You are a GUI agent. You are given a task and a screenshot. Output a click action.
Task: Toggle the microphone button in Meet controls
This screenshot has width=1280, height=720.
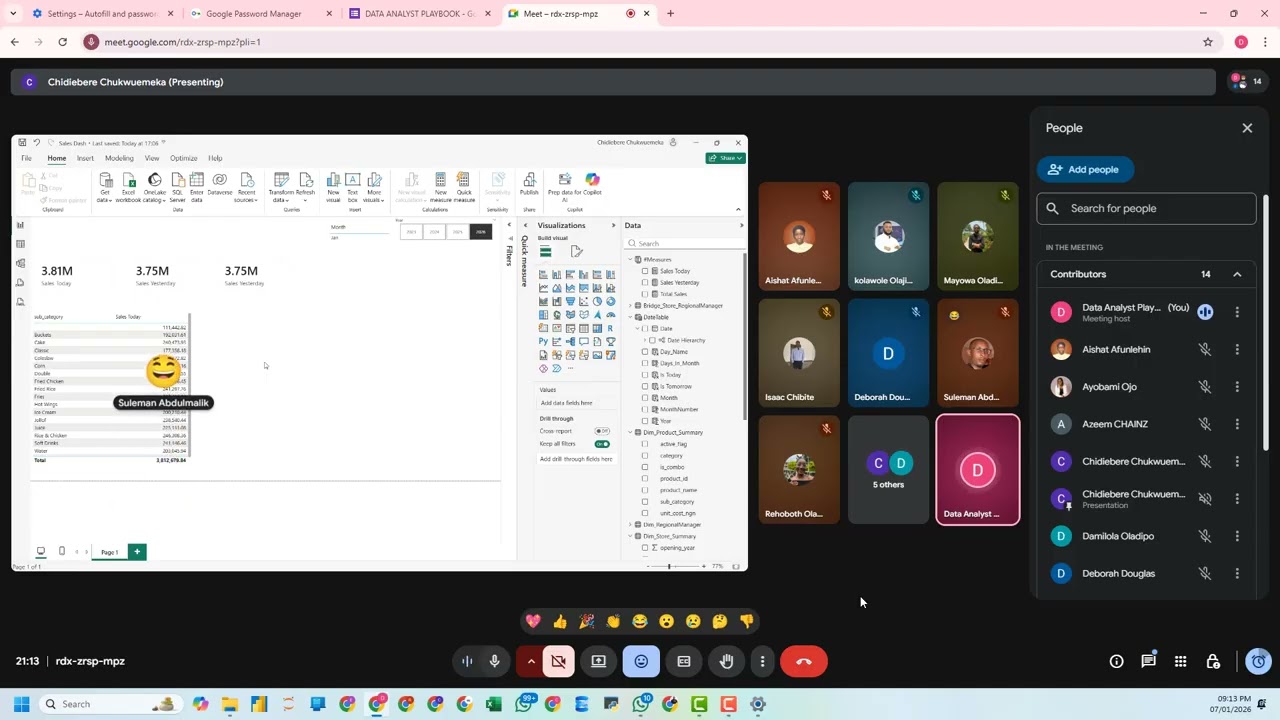(x=494, y=661)
